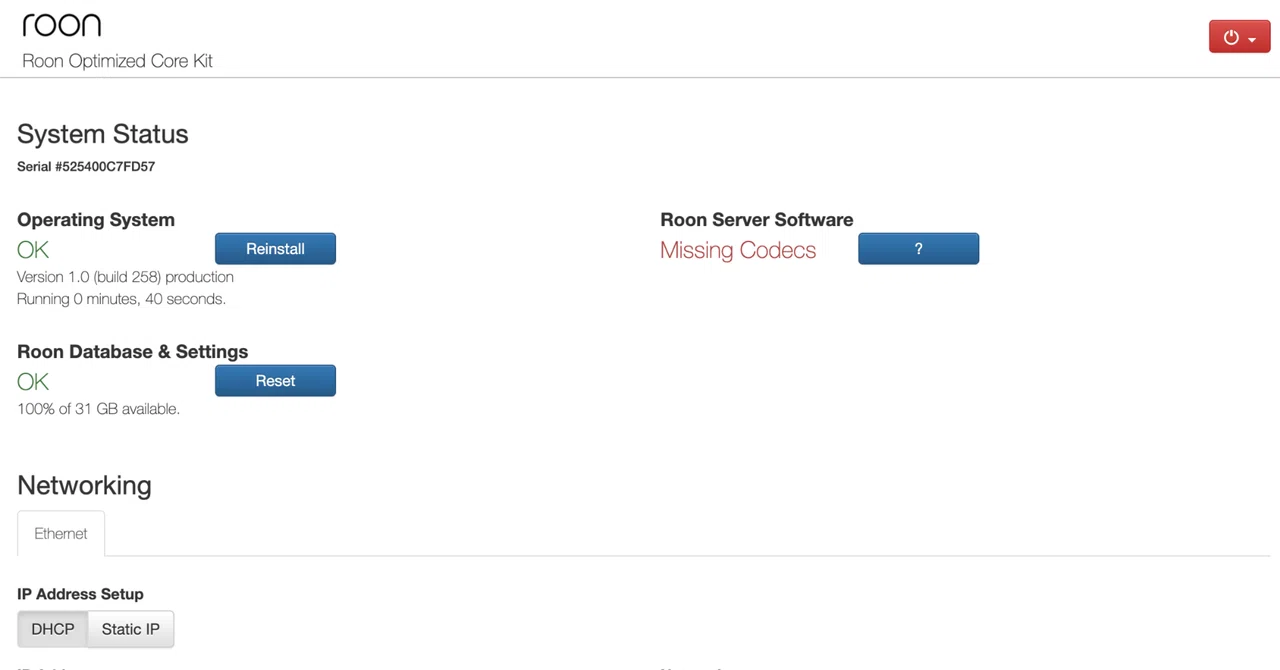Click the Roon Server Software heading
1280x670 pixels.
[757, 220]
